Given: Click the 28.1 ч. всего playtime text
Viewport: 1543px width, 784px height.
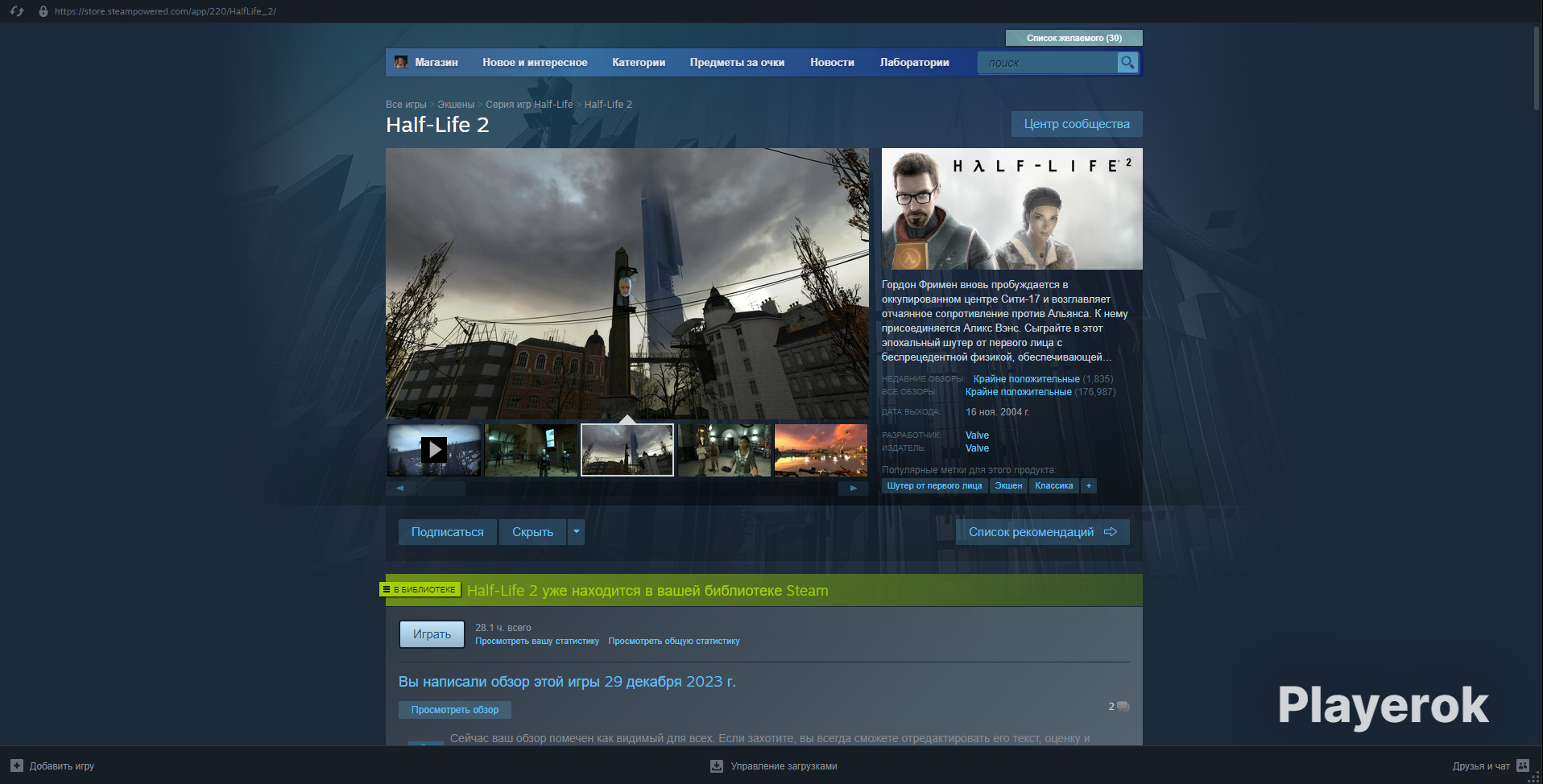Looking at the screenshot, I should (x=503, y=628).
